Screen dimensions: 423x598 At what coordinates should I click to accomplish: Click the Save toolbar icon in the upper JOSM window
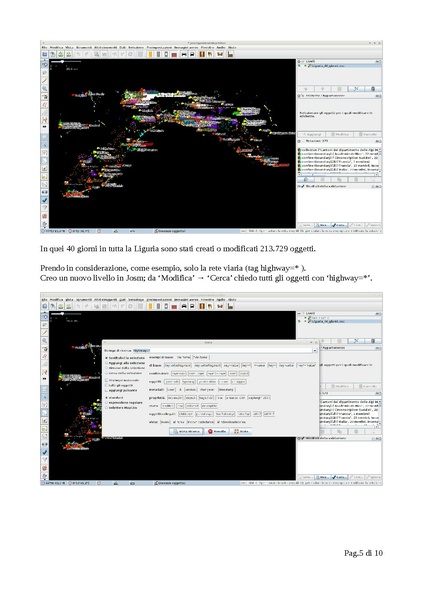(52, 55)
